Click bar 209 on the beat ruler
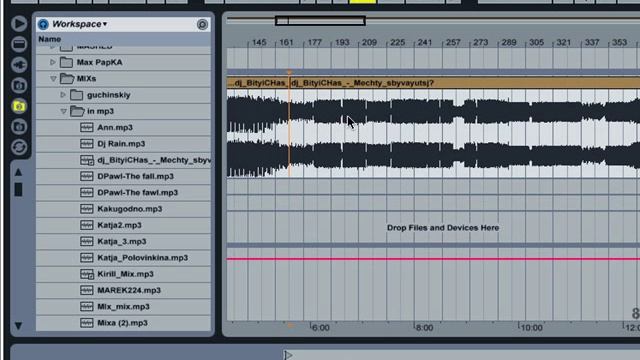 [369, 42]
